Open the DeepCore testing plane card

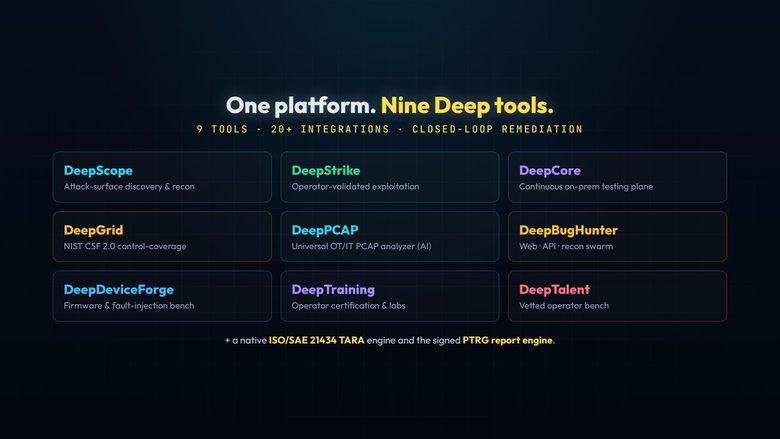(x=617, y=177)
